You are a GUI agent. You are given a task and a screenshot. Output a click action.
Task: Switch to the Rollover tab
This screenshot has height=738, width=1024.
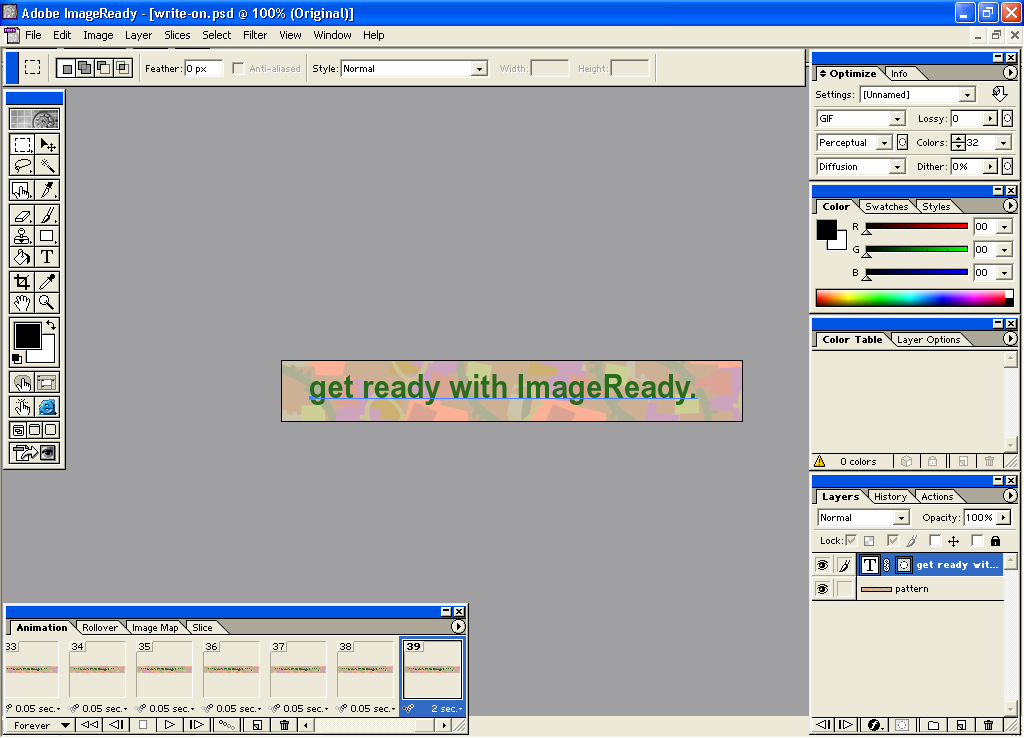100,628
